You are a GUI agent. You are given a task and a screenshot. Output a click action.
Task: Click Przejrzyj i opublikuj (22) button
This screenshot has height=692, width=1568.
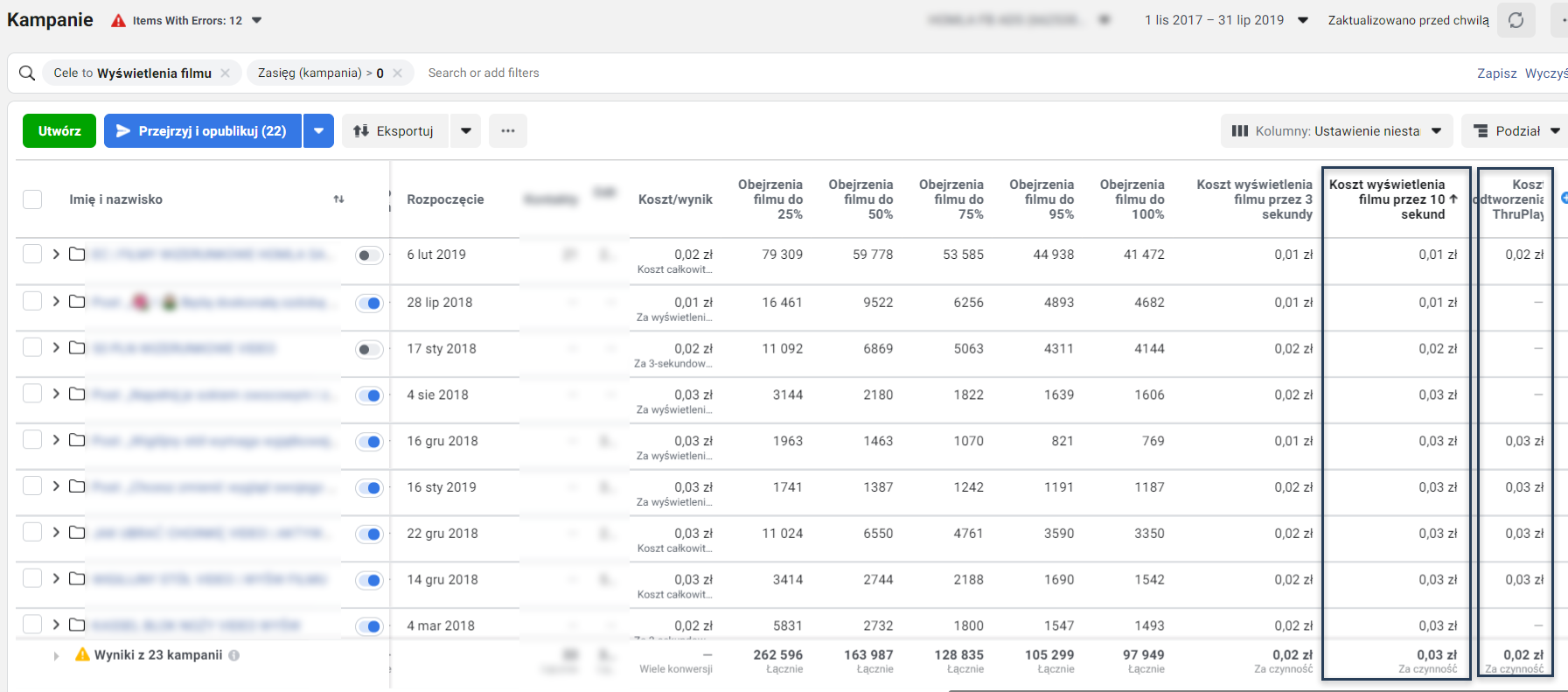click(203, 130)
